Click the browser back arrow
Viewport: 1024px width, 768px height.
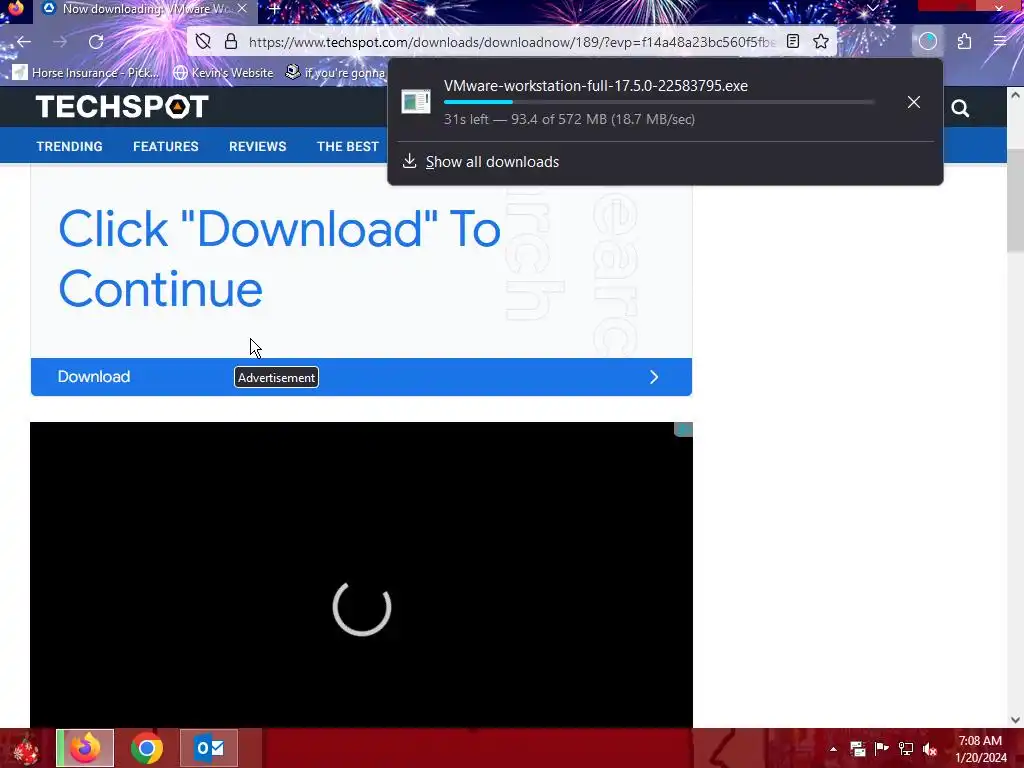[24, 42]
